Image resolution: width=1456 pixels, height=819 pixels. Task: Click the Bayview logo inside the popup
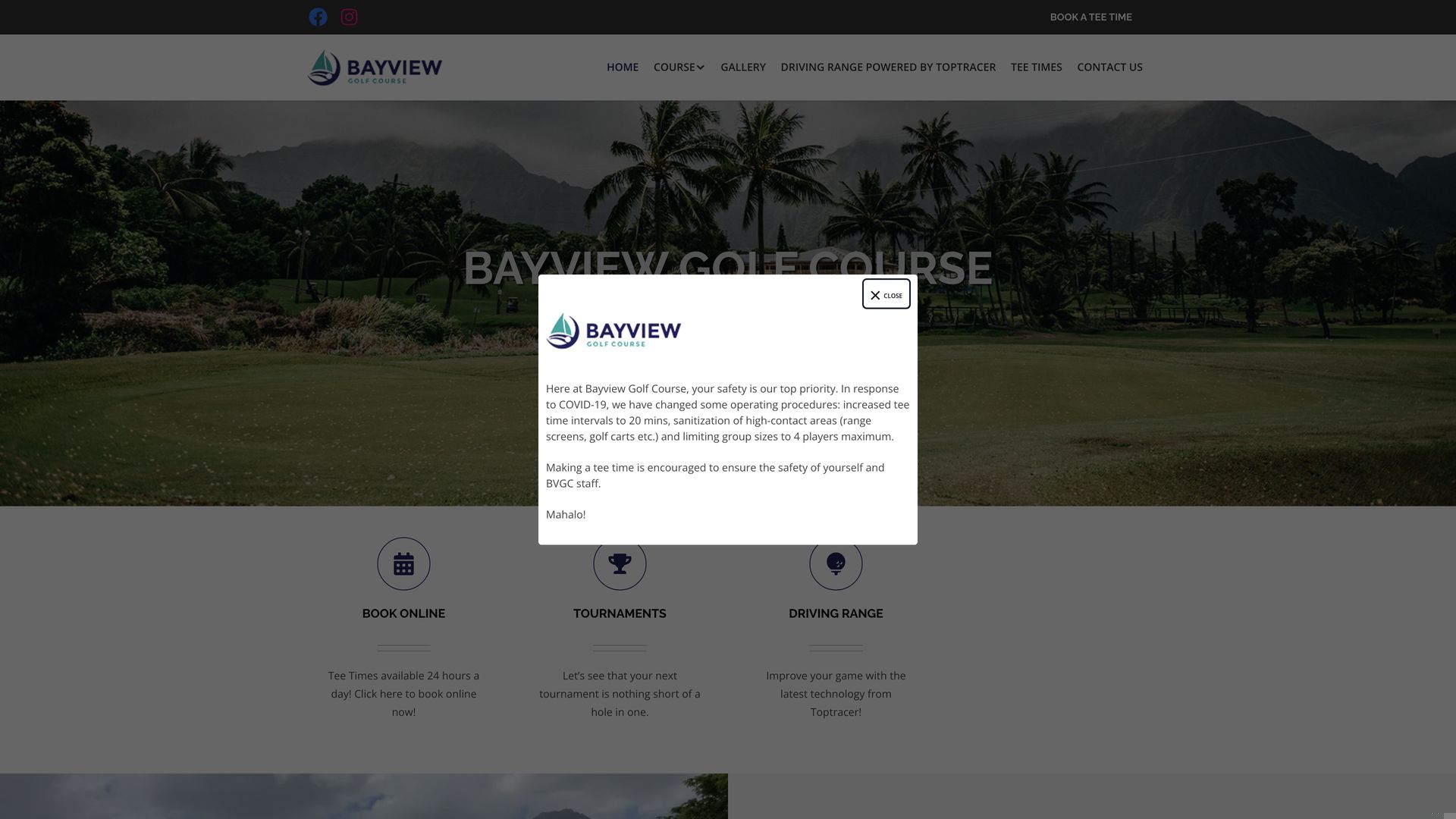point(613,331)
